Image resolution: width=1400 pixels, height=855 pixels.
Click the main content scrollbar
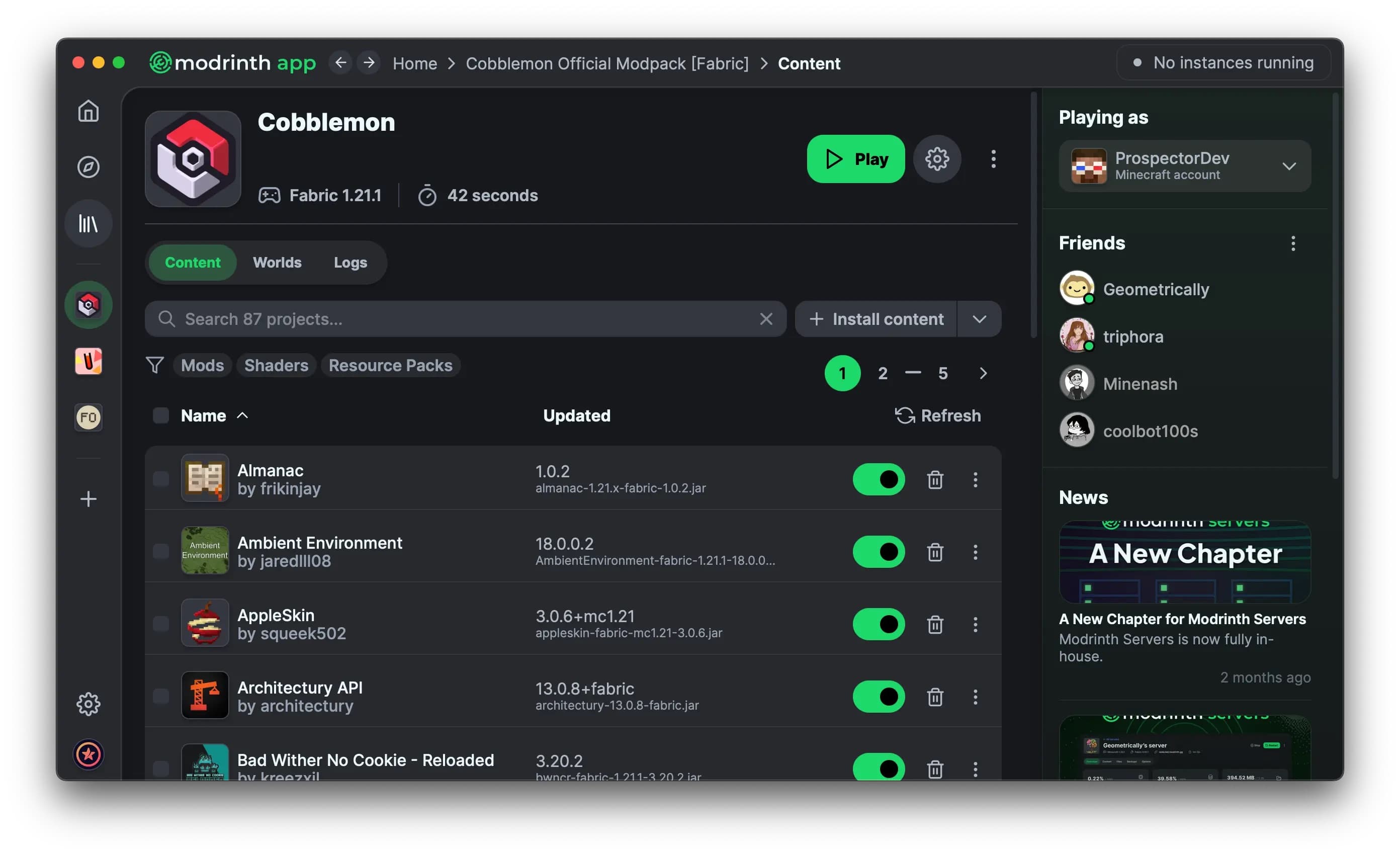[x=1034, y=216]
